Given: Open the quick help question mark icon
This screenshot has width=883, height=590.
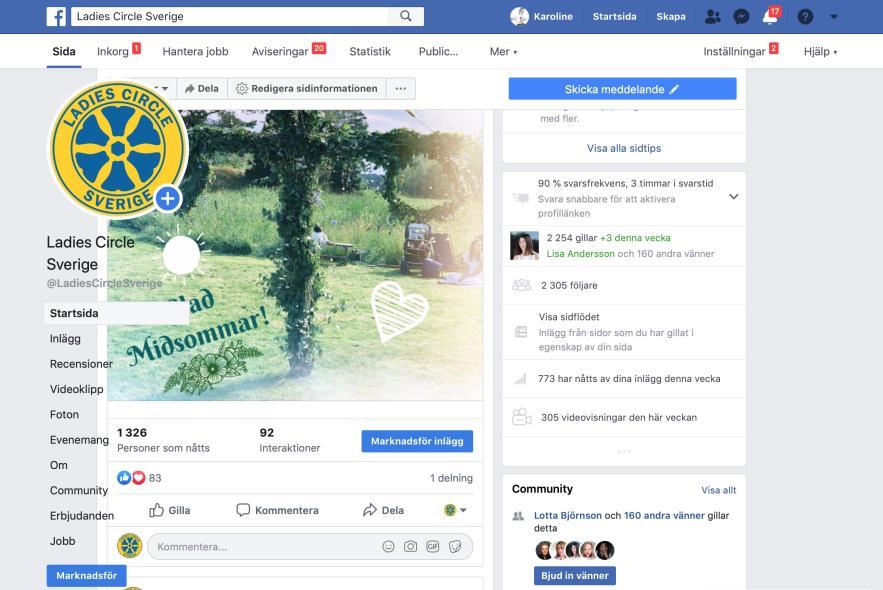Looking at the screenshot, I should point(805,17).
